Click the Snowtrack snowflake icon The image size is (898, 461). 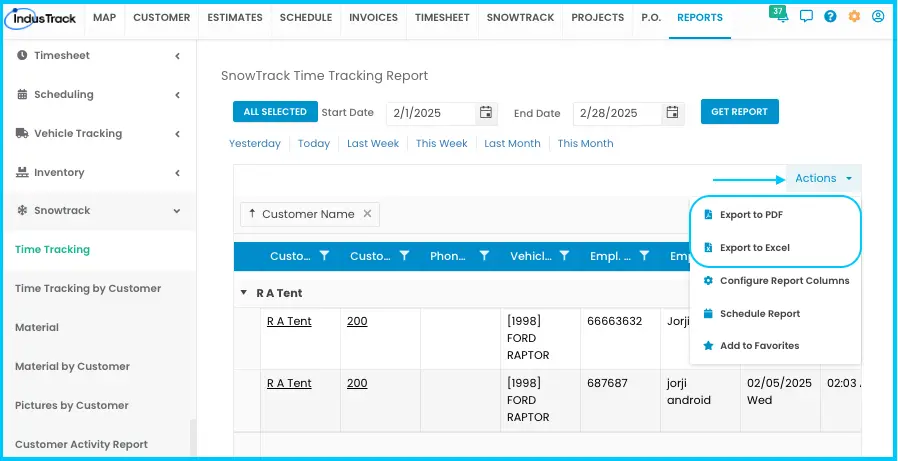pos(22,211)
